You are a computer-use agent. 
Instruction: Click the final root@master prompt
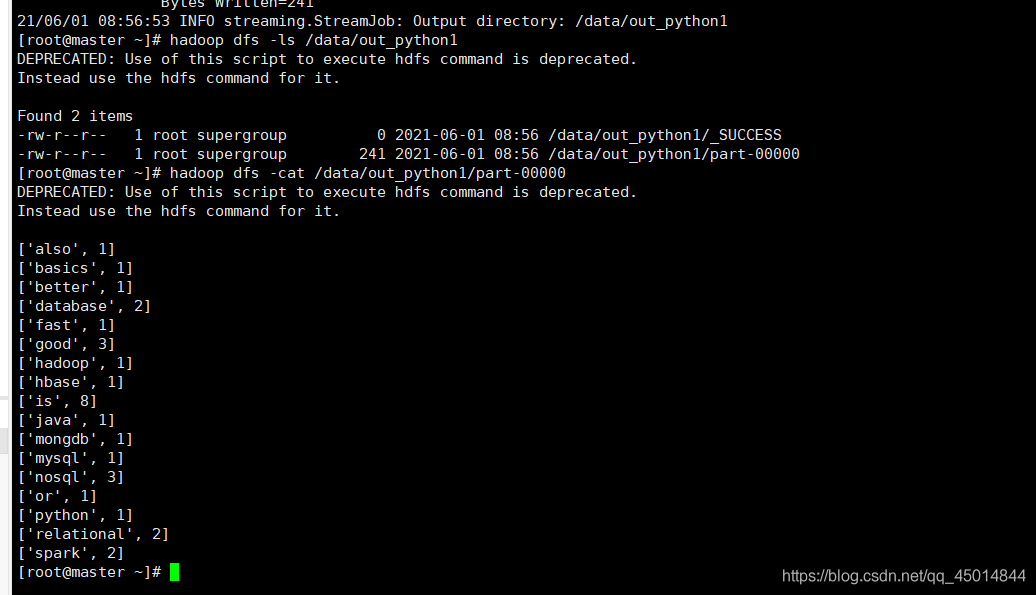tap(89, 572)
